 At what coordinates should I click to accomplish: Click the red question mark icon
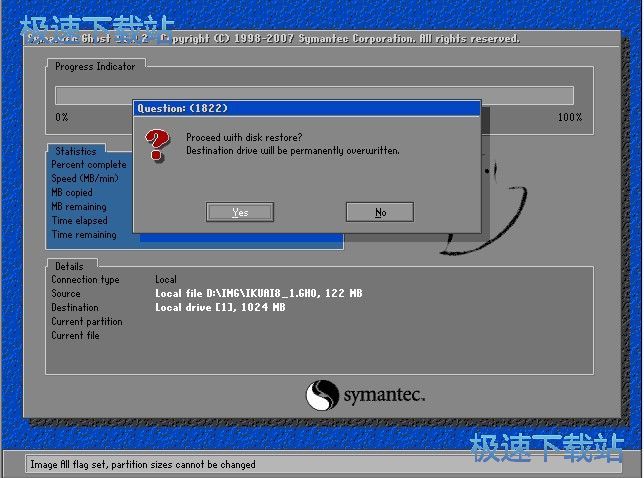(157, 145)
